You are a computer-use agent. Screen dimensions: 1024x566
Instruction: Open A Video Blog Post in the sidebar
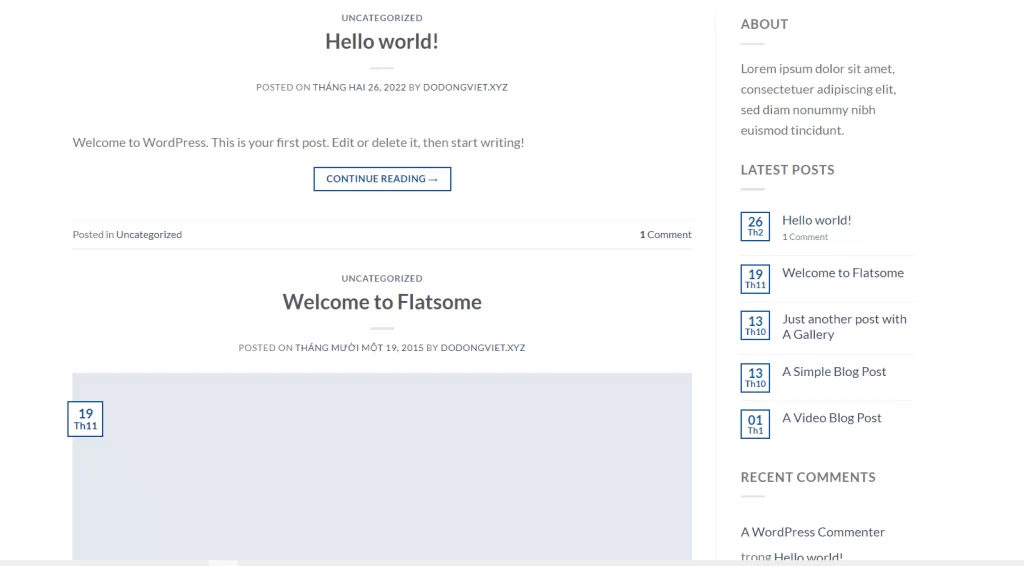[x=831, y=418]
